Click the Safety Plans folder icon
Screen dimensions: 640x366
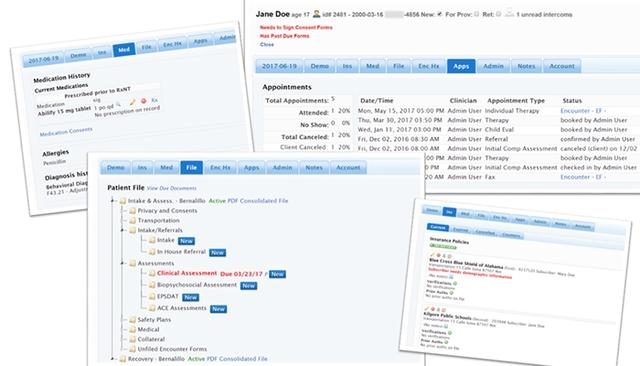coord(133,319)
